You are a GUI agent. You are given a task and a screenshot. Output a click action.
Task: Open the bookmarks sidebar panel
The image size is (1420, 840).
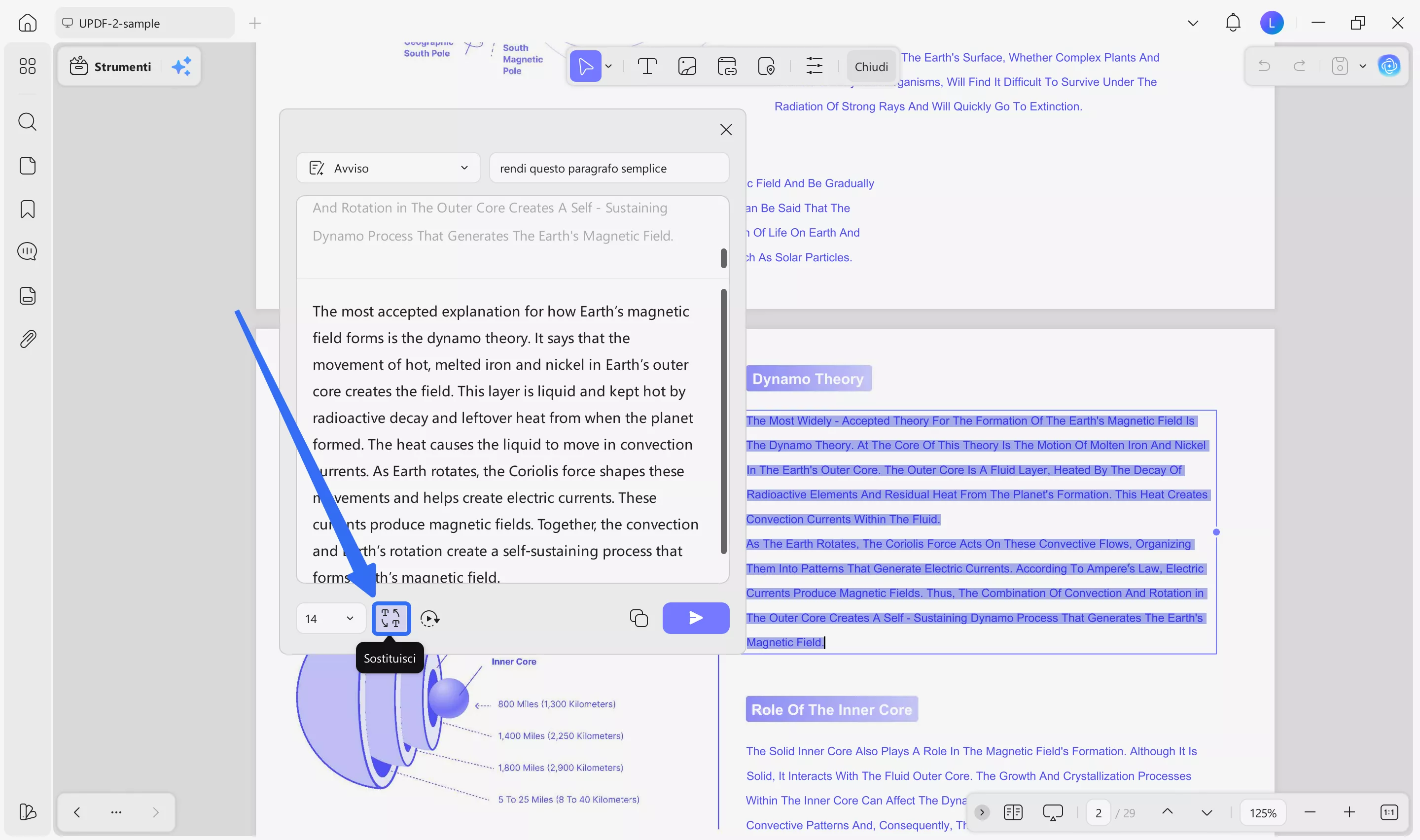click(27, 209)
